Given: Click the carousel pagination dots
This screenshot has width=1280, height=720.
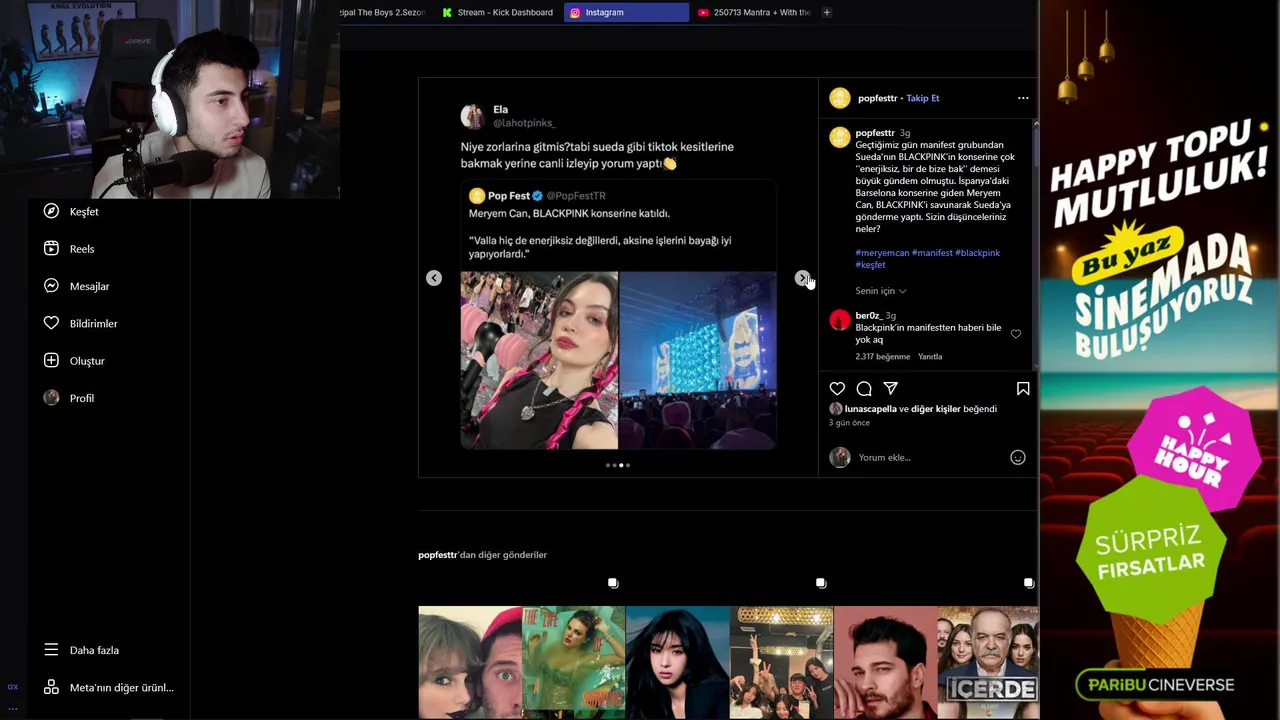Looking at the screenshot, I should tap(618, 465).
